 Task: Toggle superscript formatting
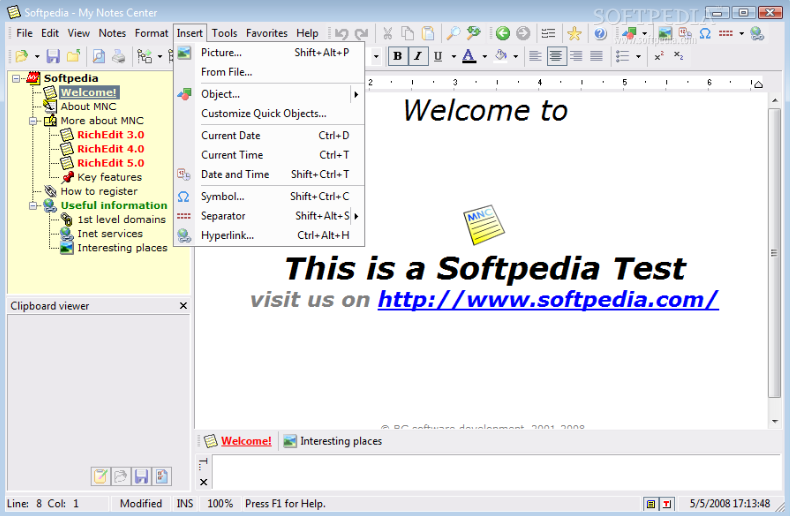[x=659, y=56]
